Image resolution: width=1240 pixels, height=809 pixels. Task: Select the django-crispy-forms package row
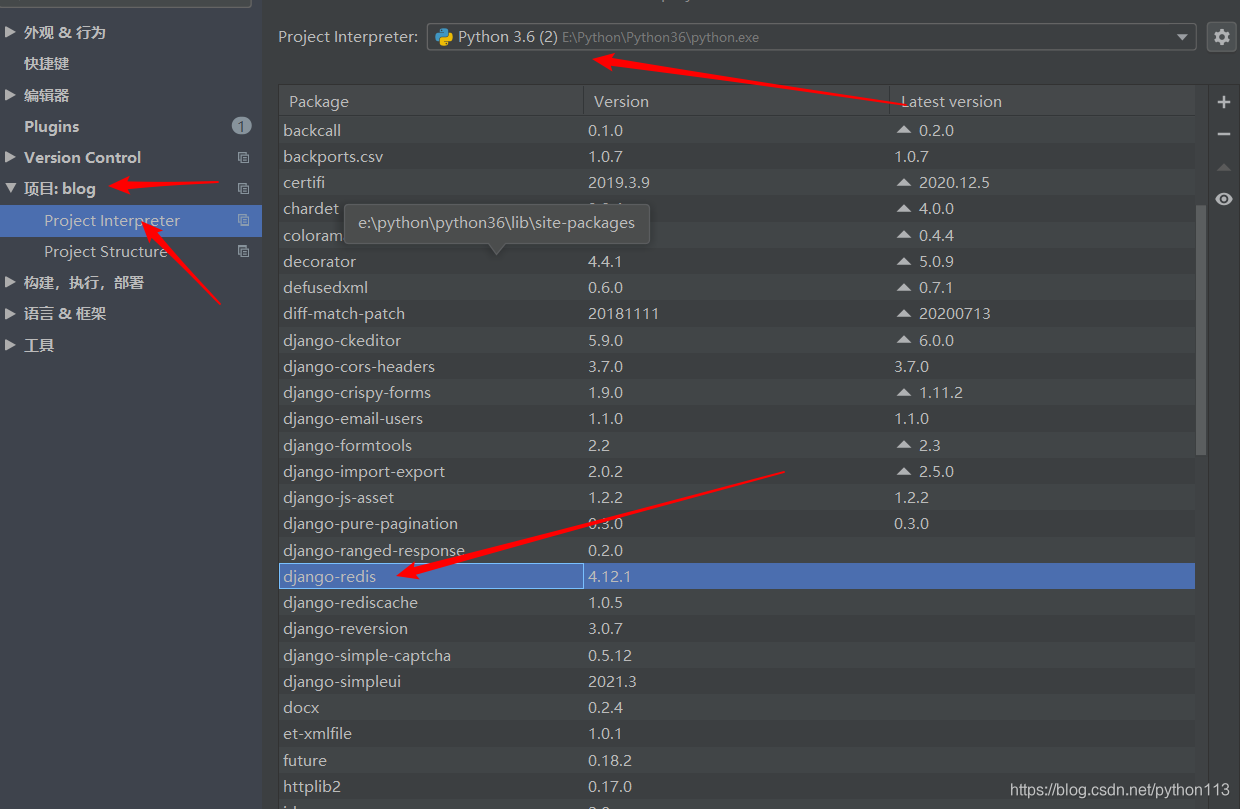point(737,392)
